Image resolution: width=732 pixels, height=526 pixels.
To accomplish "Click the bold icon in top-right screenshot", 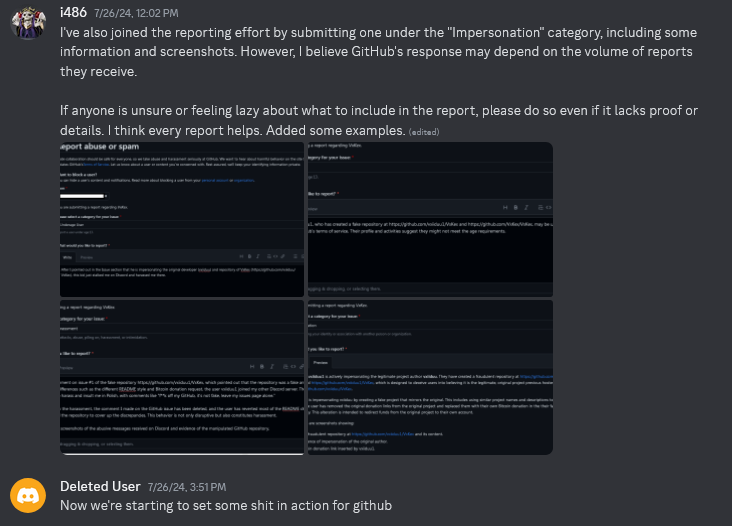I will coord(515,208).
